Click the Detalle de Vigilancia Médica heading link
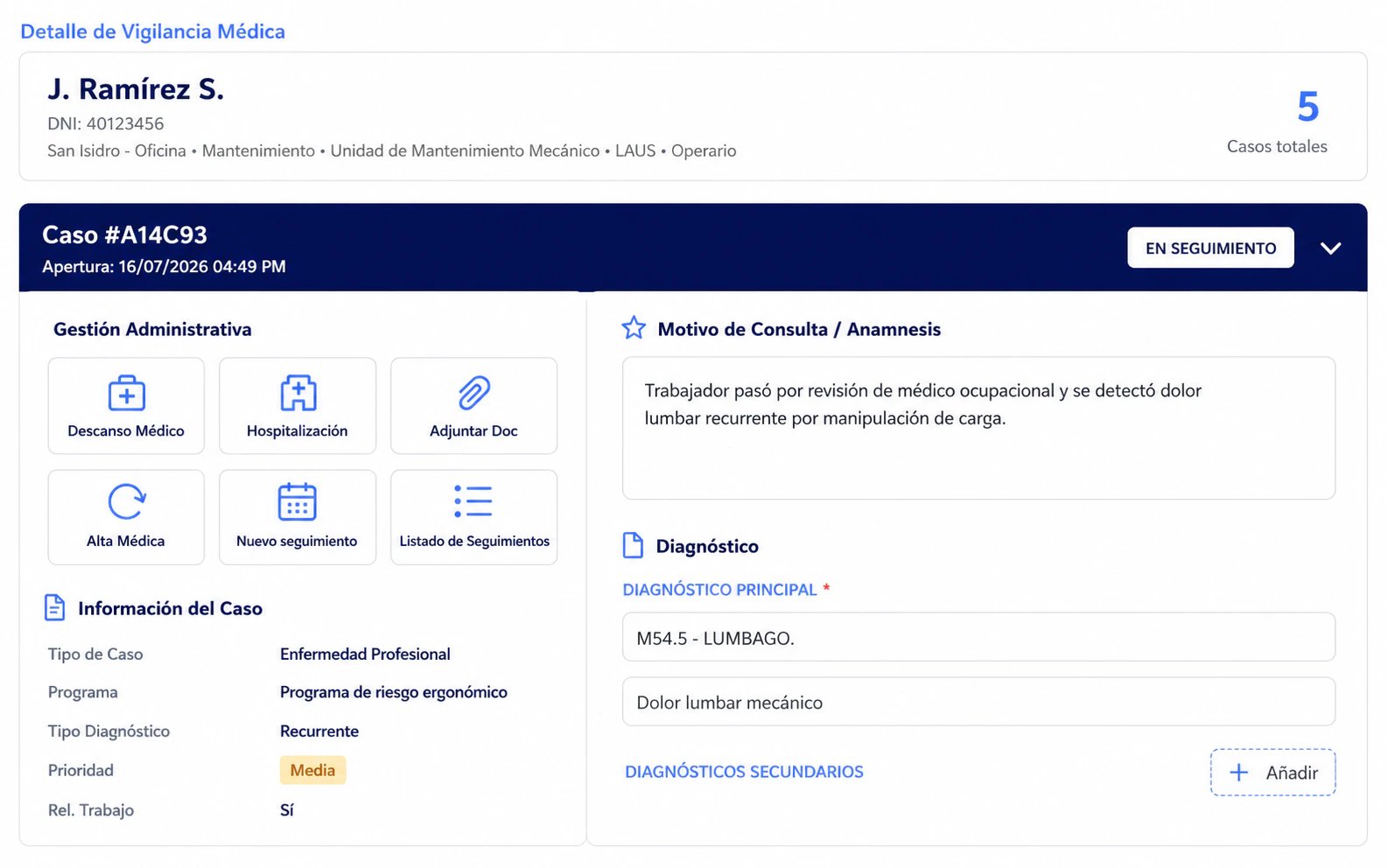The width and height of the screenshot is (1388, 868). 152,31
